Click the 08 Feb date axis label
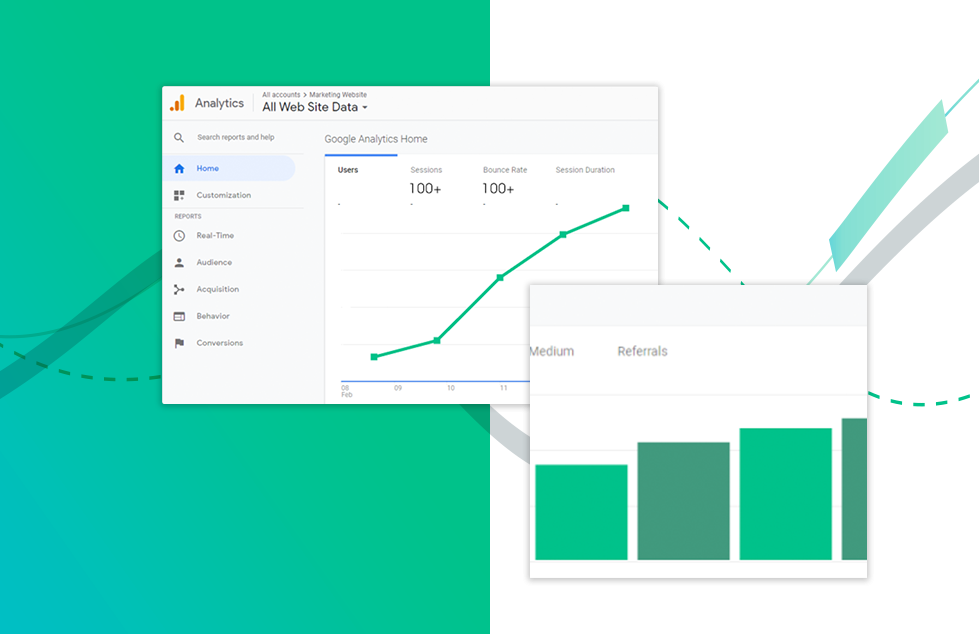The width and height of the screenshot is (979, 634). pos(346,391)
